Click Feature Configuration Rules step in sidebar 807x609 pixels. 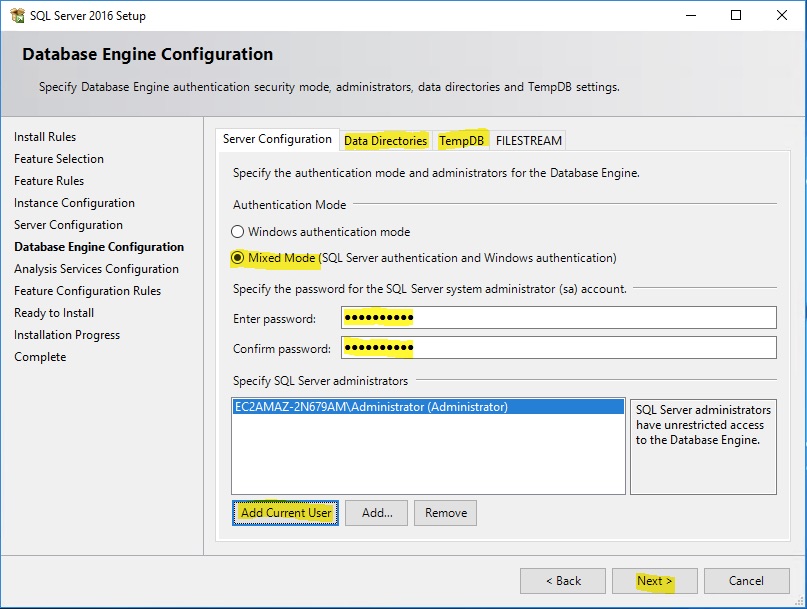(x=87, y=291)
